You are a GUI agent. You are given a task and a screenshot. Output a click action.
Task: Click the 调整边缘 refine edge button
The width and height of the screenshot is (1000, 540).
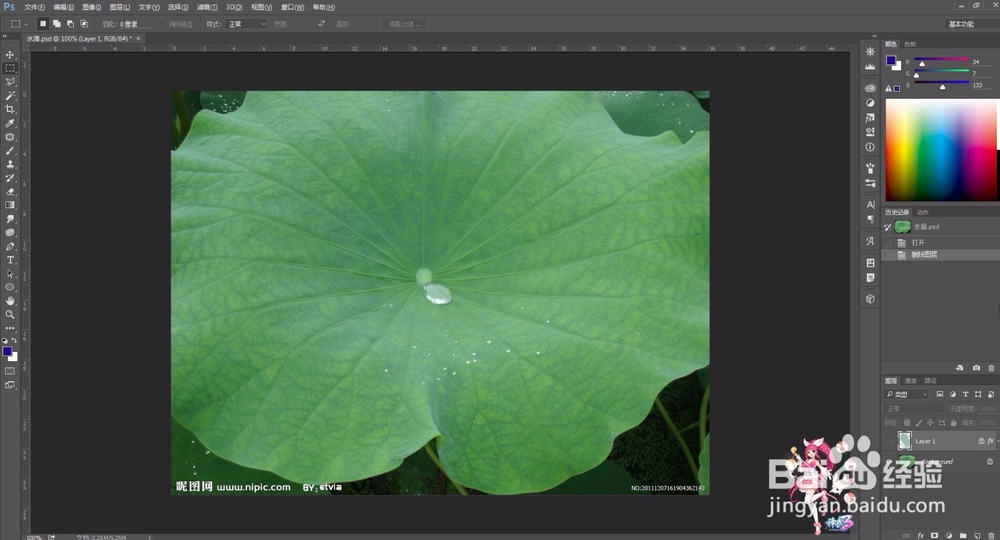point(404,24)
